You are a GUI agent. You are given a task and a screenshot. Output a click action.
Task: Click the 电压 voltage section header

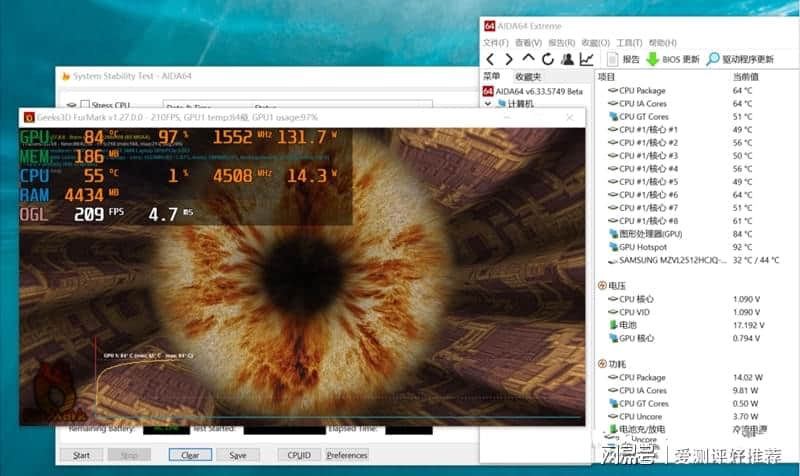coord(612,286)
